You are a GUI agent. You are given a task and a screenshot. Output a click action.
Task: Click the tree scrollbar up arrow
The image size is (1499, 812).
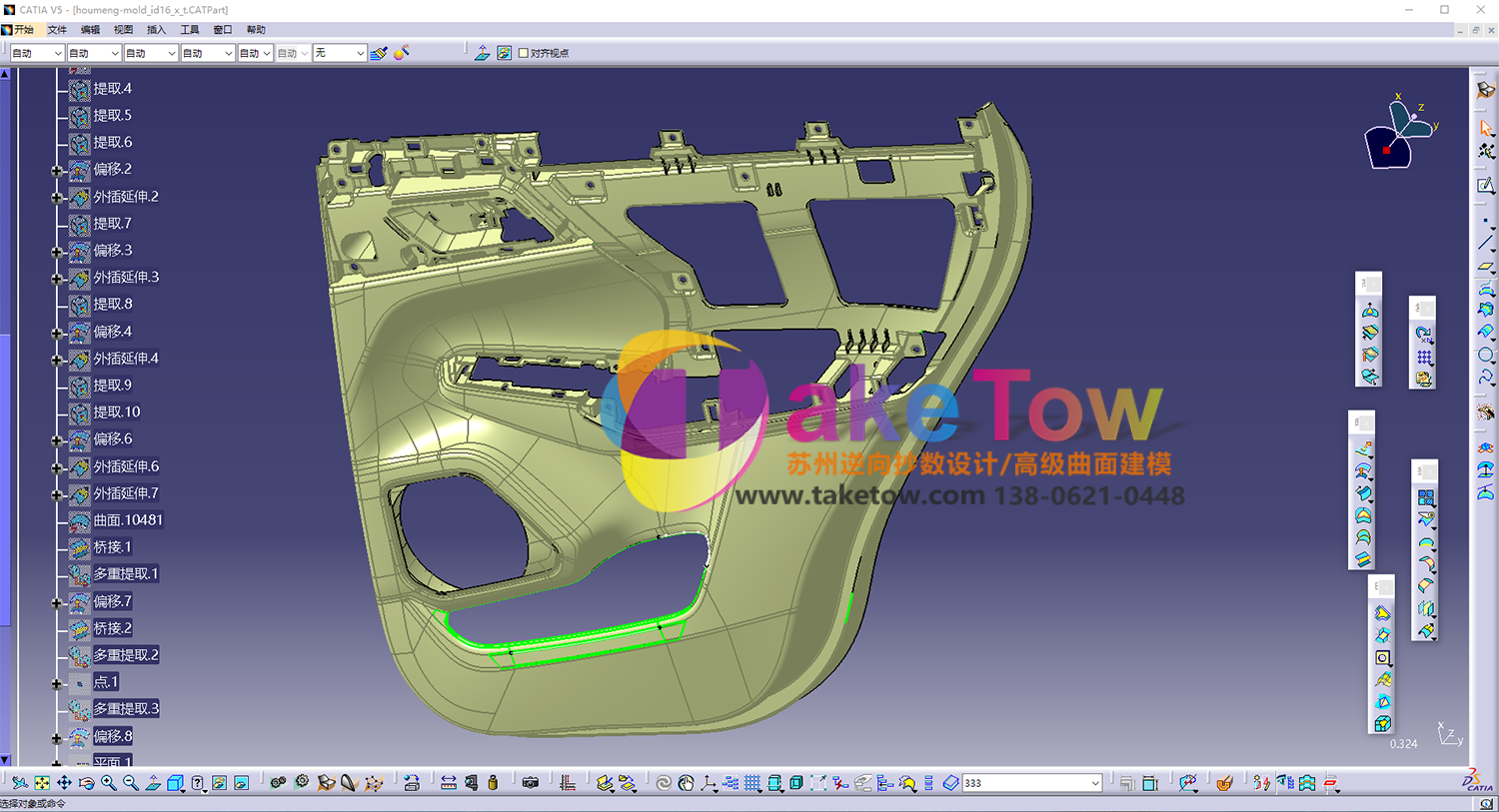5,74
